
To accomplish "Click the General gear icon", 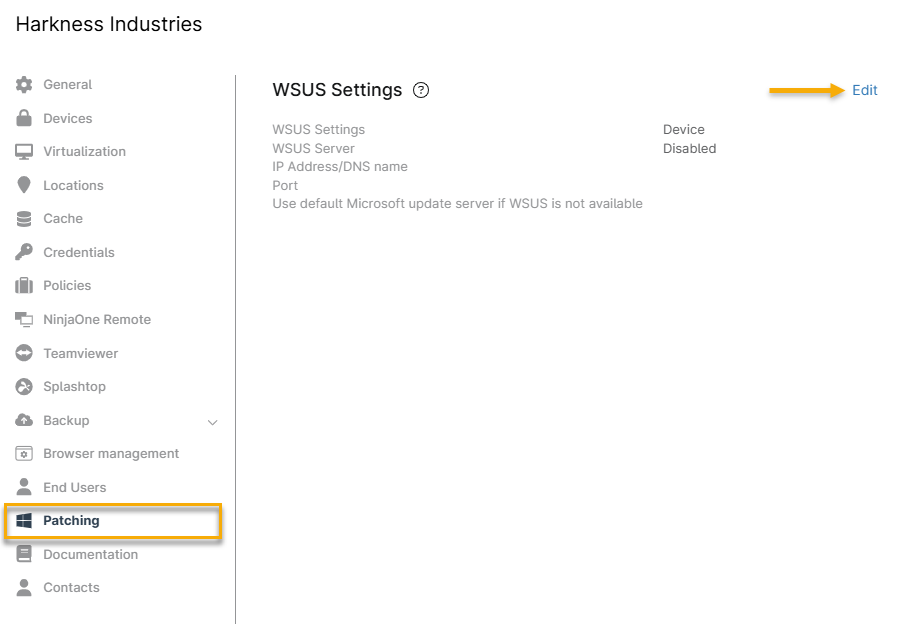I will (24, 85).
